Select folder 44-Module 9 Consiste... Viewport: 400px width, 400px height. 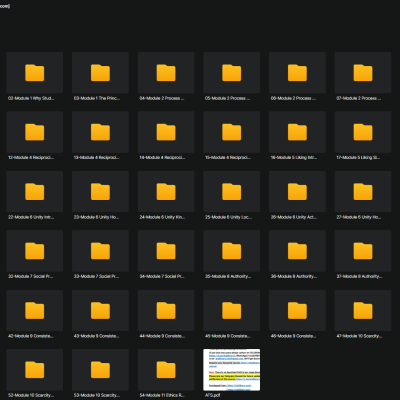pyautogui.click(x=166, y=311)
